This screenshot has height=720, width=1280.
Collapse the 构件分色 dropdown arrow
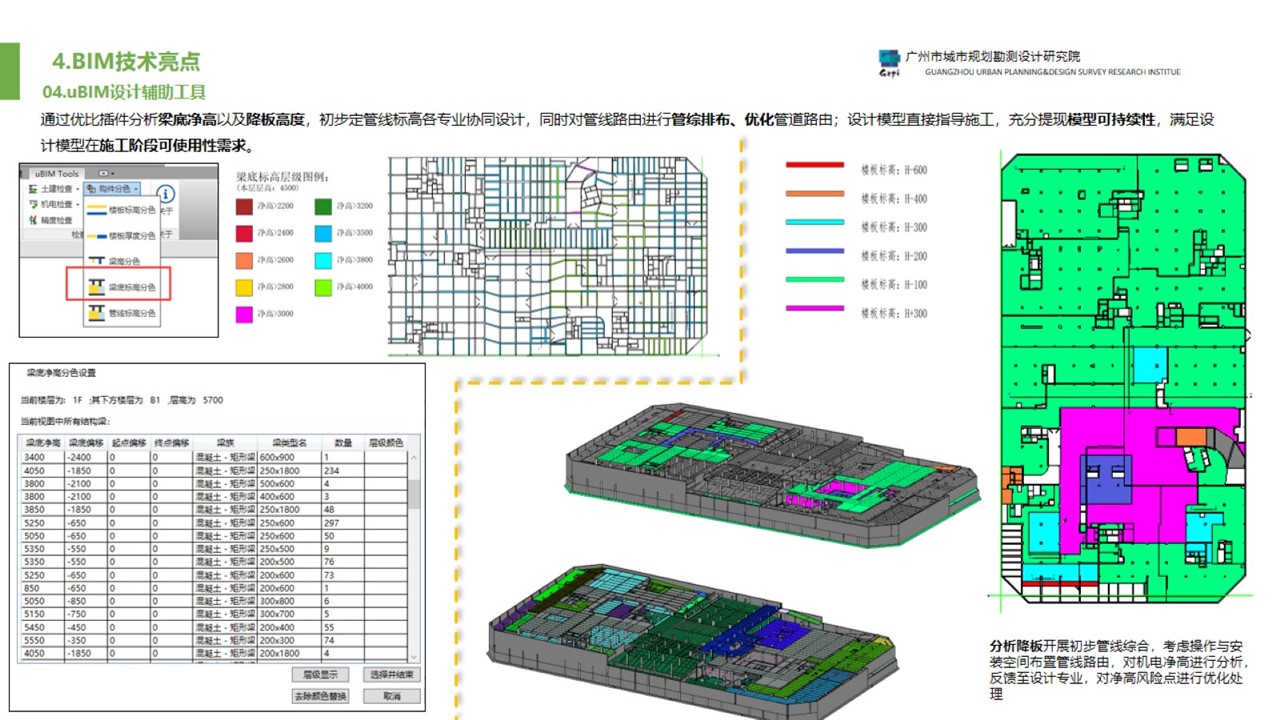[136, 189]
